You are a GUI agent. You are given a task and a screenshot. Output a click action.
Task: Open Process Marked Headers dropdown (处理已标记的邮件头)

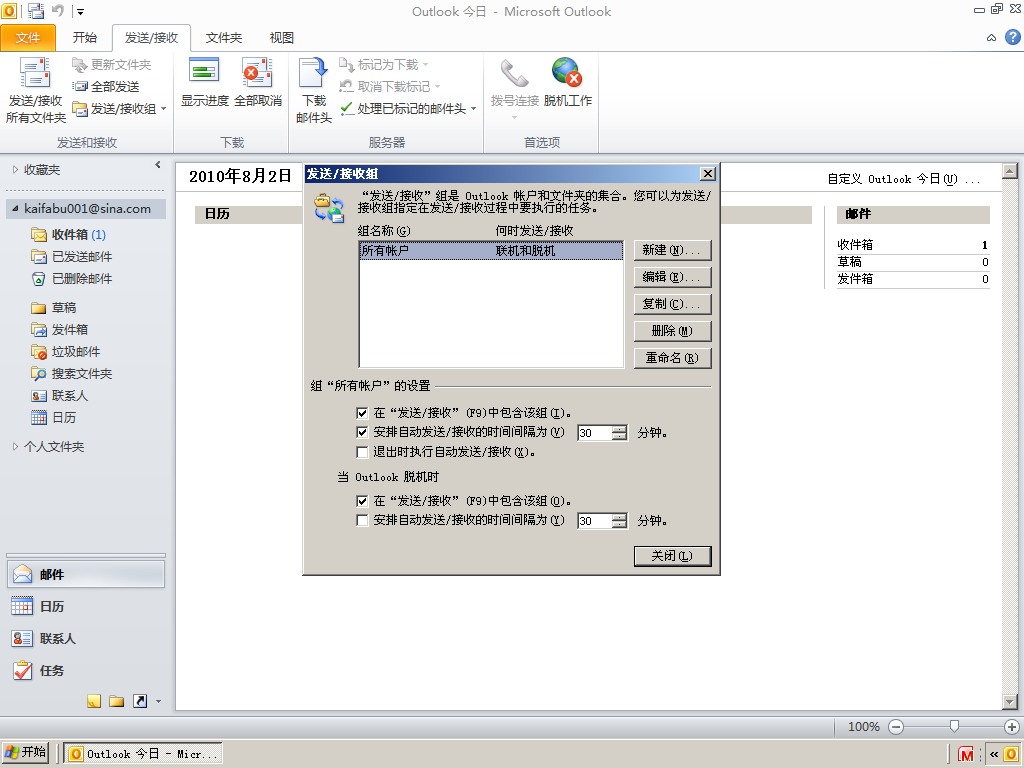point(409,109)
